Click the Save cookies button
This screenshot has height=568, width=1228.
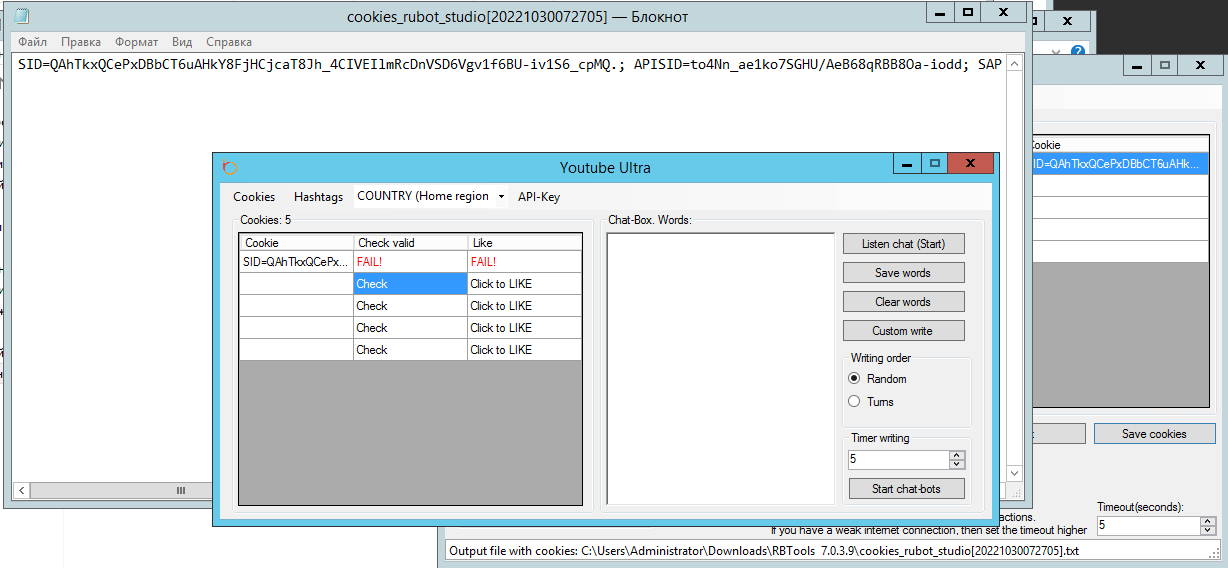coord(1154,434)
